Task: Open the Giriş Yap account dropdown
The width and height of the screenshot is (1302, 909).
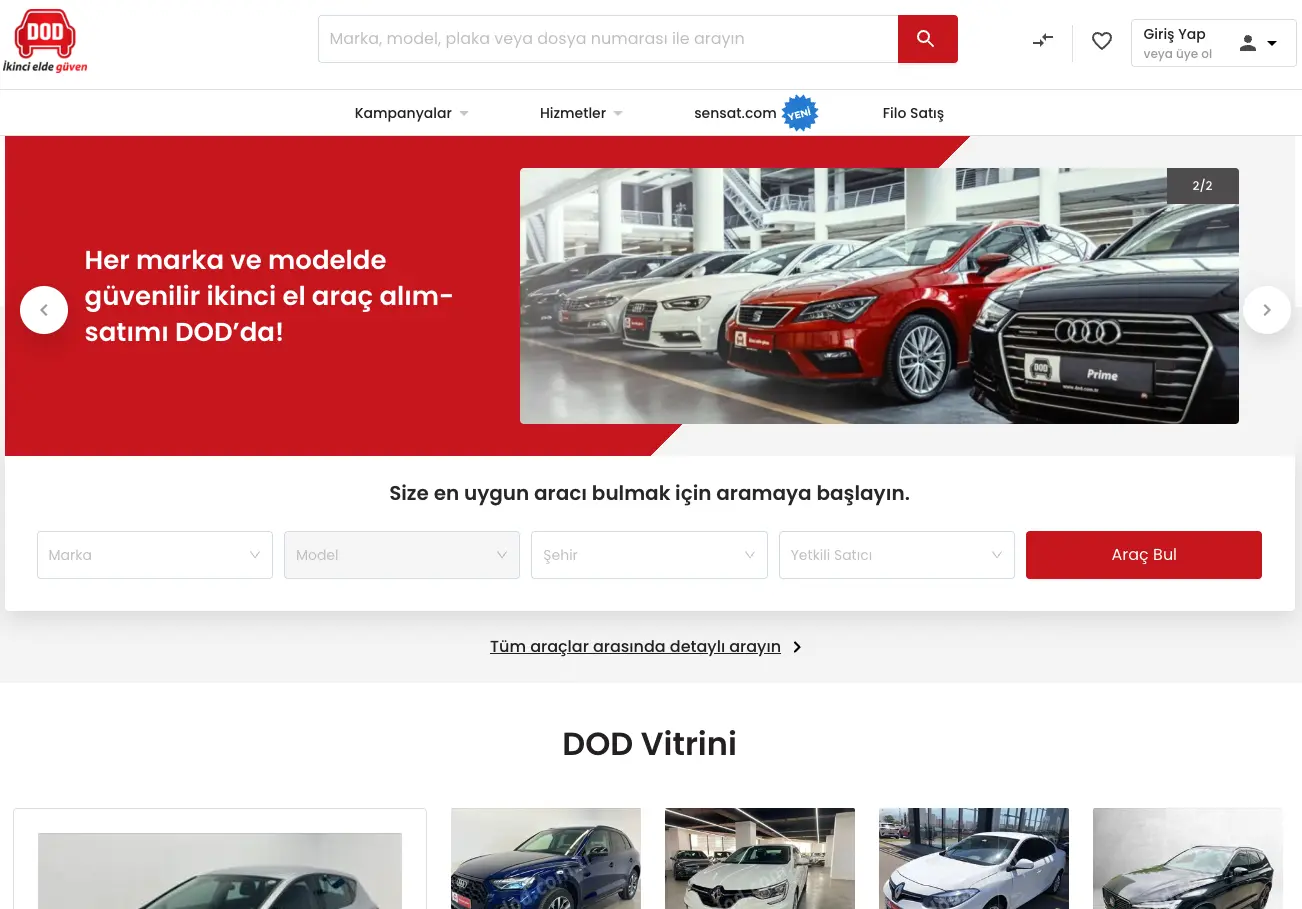Action: [x=1212, y=43]
